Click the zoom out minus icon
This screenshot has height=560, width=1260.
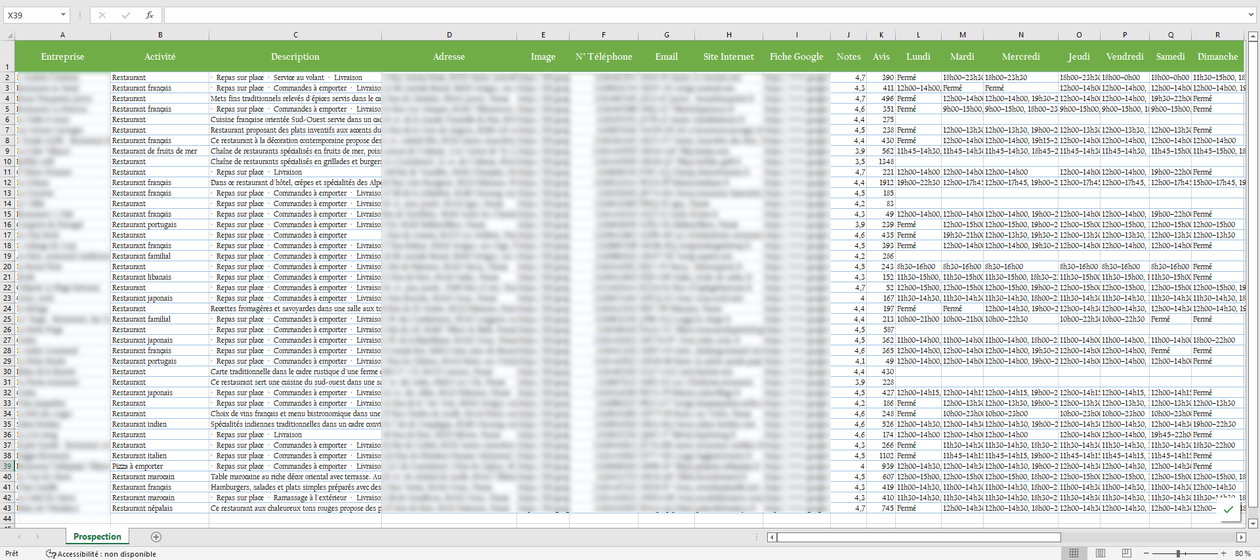(x=1144, y=553)
